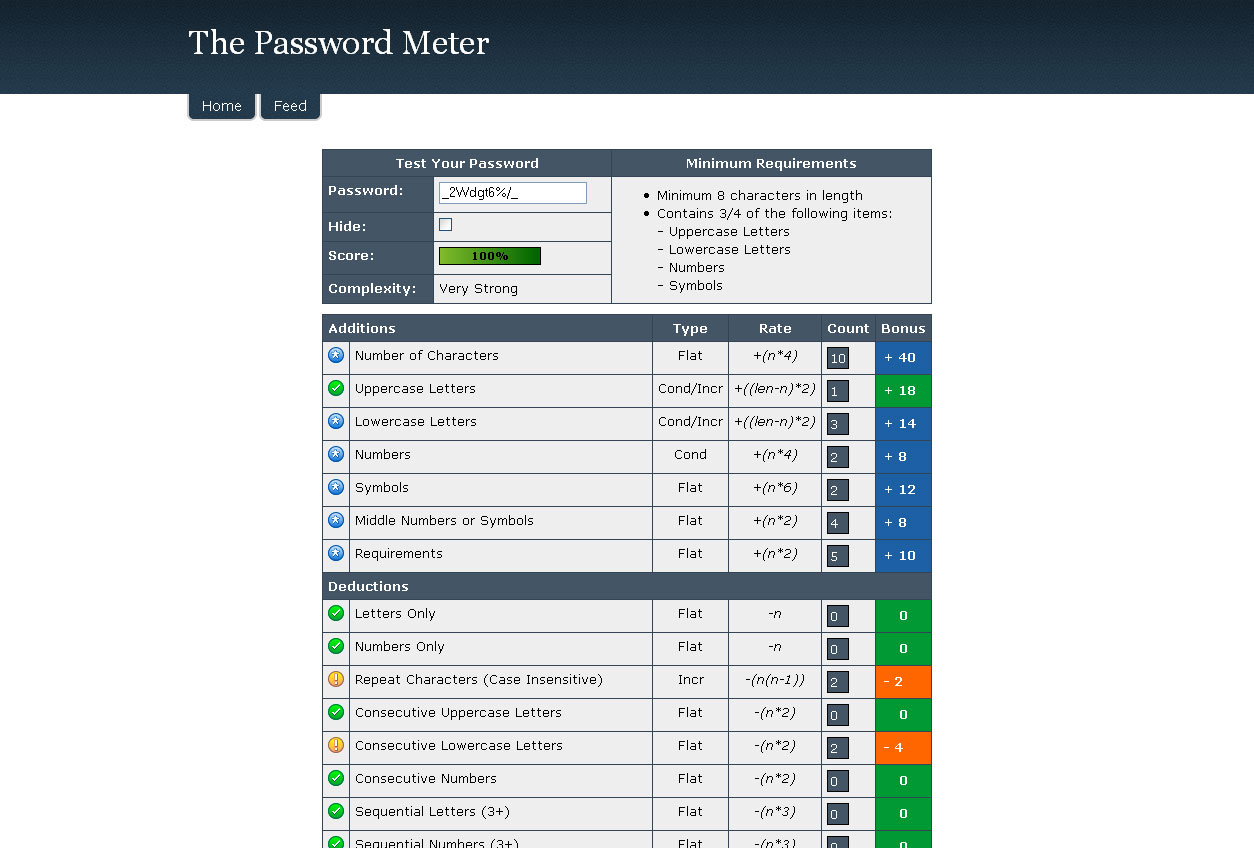This screenshot has height=848, width=1254.
Task: Click into the Password input field
Action: coord(512,193)
